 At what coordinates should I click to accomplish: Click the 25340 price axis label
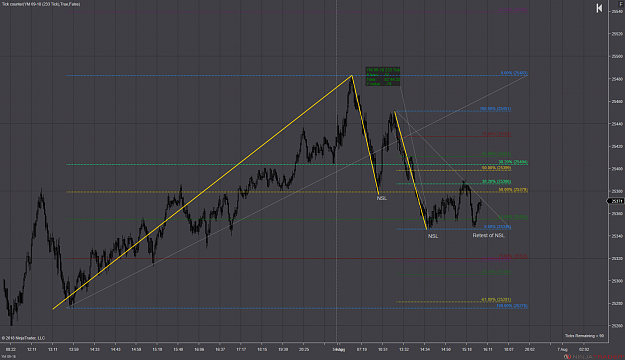(x=617, y=236)
